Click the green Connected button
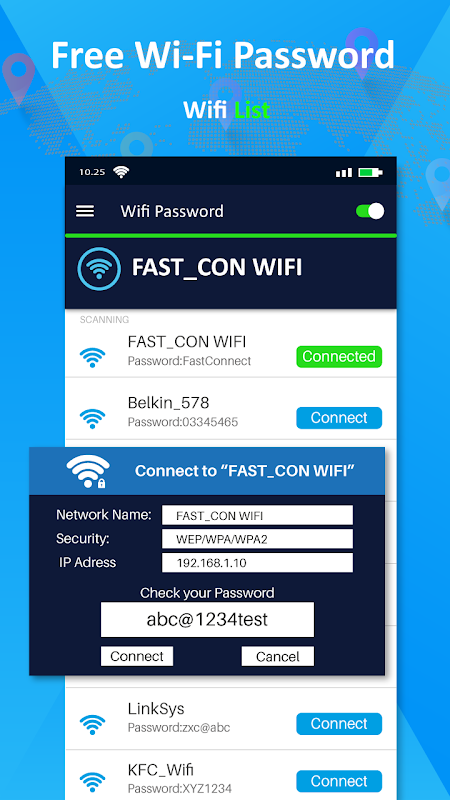The image size is (450, 800). pyautogui.click(x=339, y=357)
